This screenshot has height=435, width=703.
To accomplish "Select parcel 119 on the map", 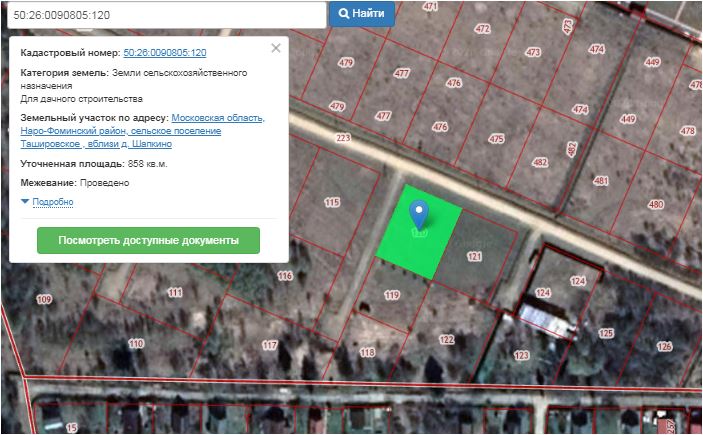I will [391, 295].
